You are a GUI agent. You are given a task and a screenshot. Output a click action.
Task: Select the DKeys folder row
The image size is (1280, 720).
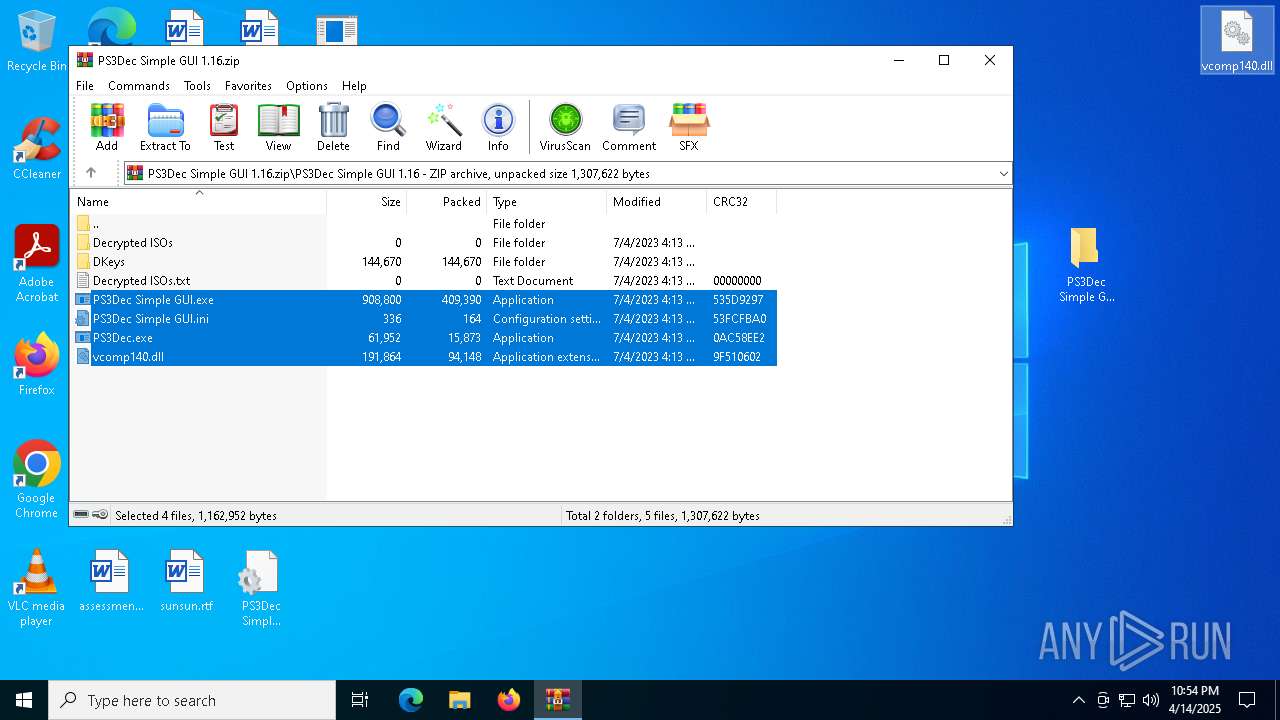[425, 262]
